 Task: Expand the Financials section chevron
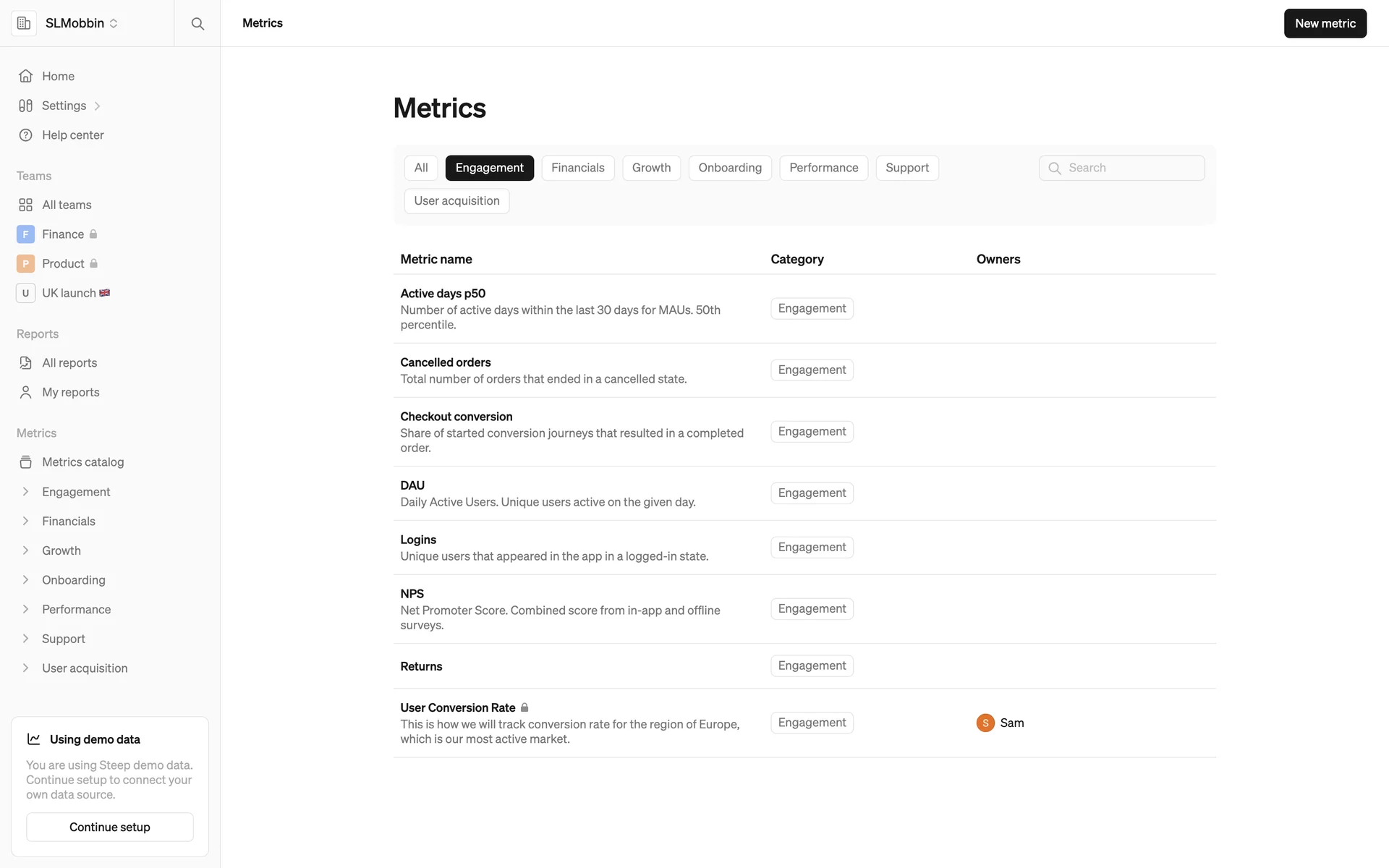[x=26, y=521]
